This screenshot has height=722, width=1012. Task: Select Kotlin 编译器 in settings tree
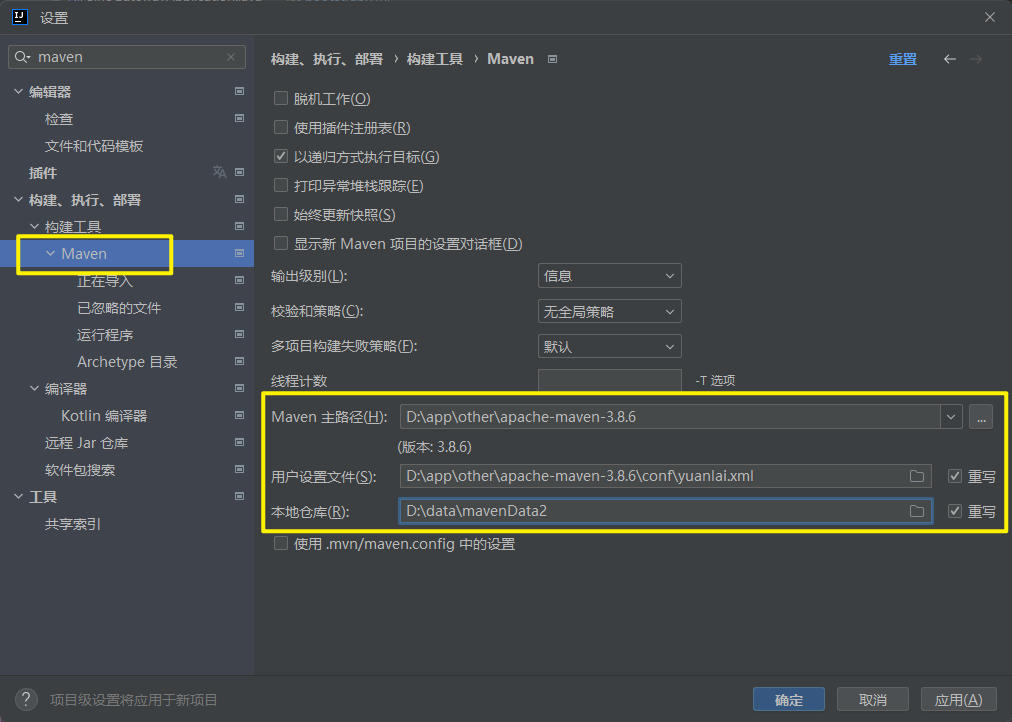tap(104, 416)
